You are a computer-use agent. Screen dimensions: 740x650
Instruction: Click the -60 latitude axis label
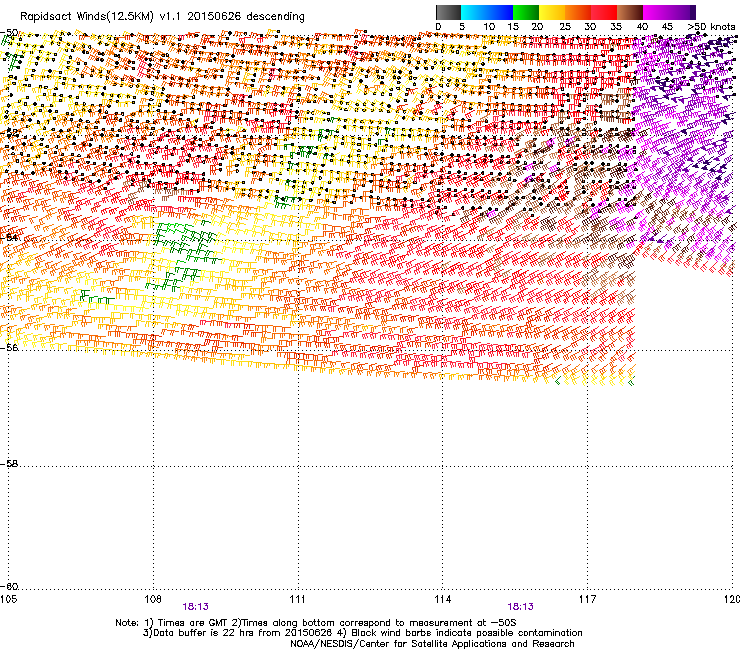pos(10,587)
